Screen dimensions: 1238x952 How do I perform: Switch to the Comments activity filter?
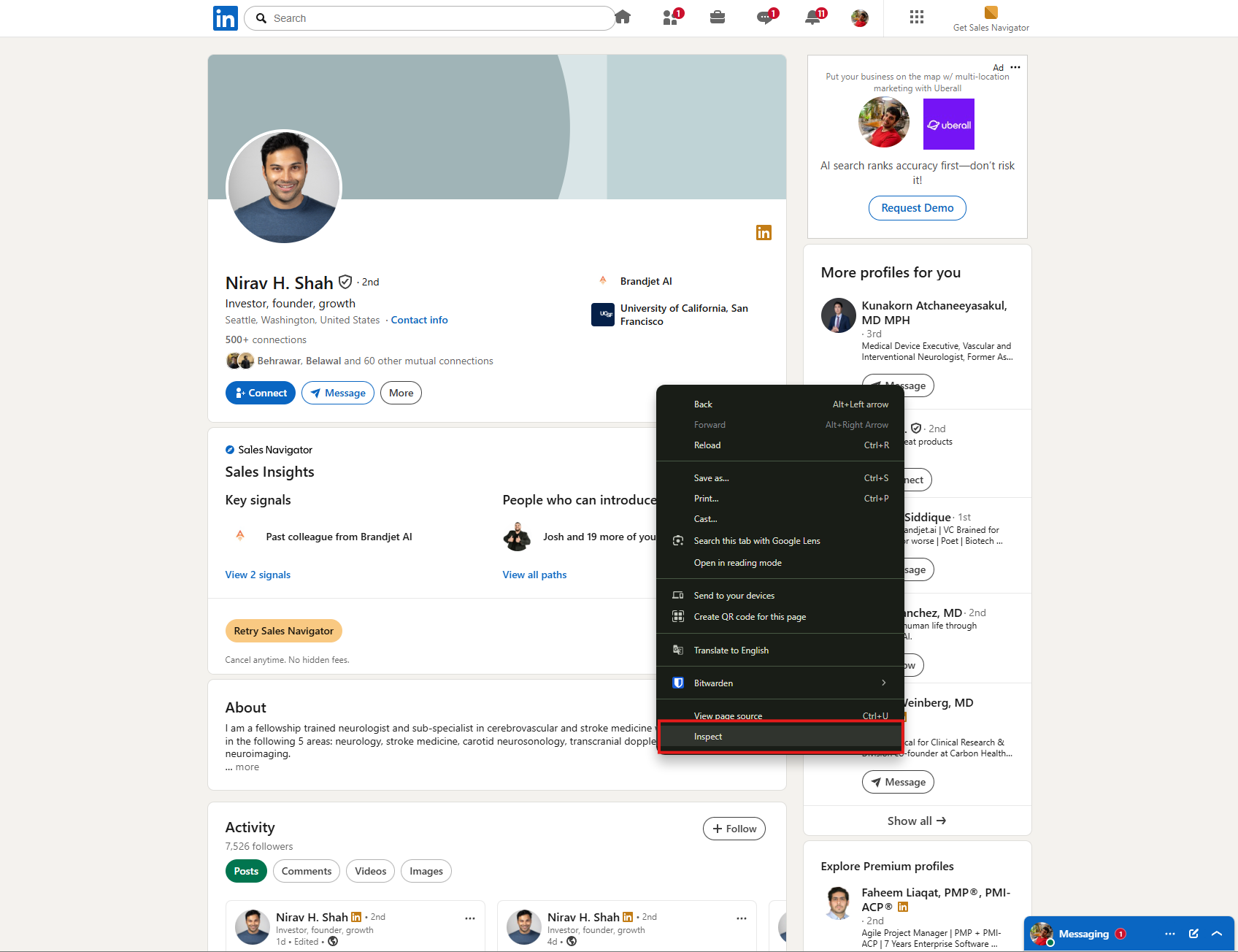(x=307, y=871)
